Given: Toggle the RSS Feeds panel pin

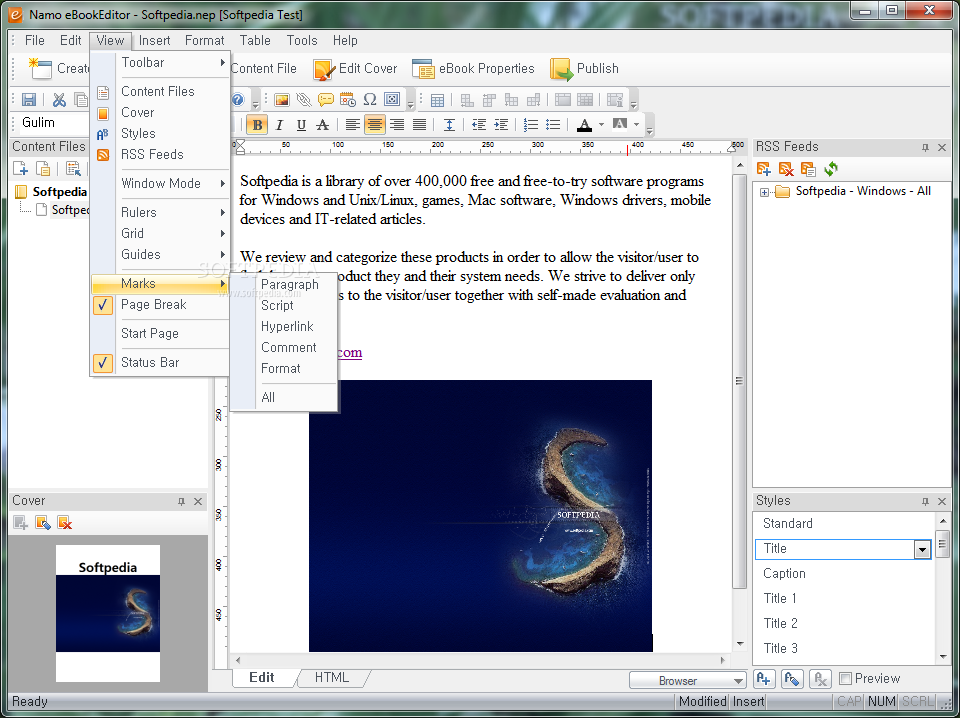Looking at the screenshot, I should pos(925,148).
